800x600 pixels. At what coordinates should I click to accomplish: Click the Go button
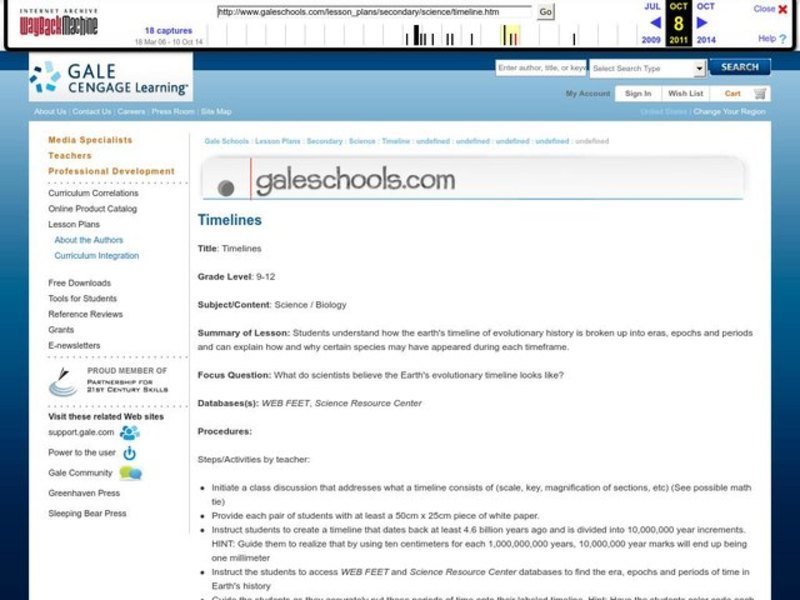(x=545, y=12)
